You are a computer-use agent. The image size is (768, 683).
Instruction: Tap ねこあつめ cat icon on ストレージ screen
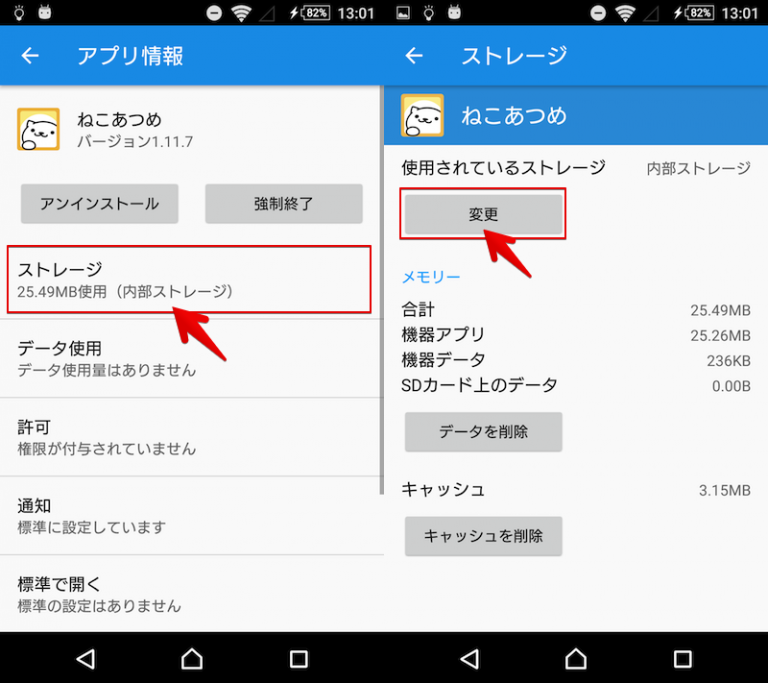click(x=422, y=116)
